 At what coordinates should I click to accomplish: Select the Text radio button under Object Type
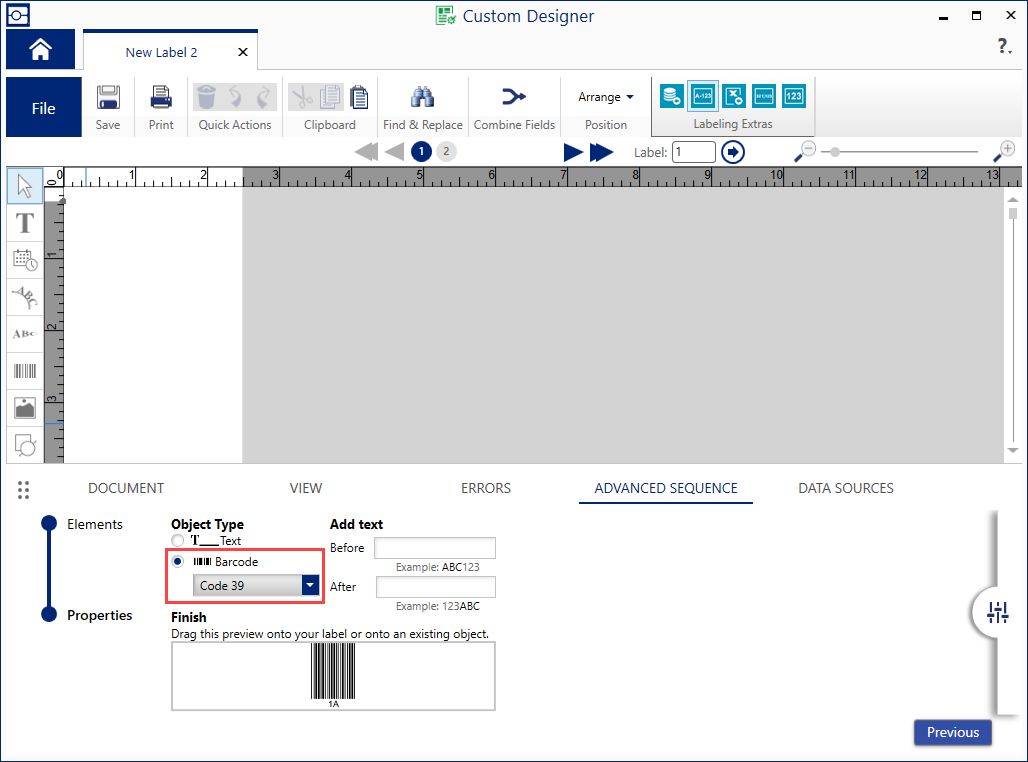click(177, 540)
